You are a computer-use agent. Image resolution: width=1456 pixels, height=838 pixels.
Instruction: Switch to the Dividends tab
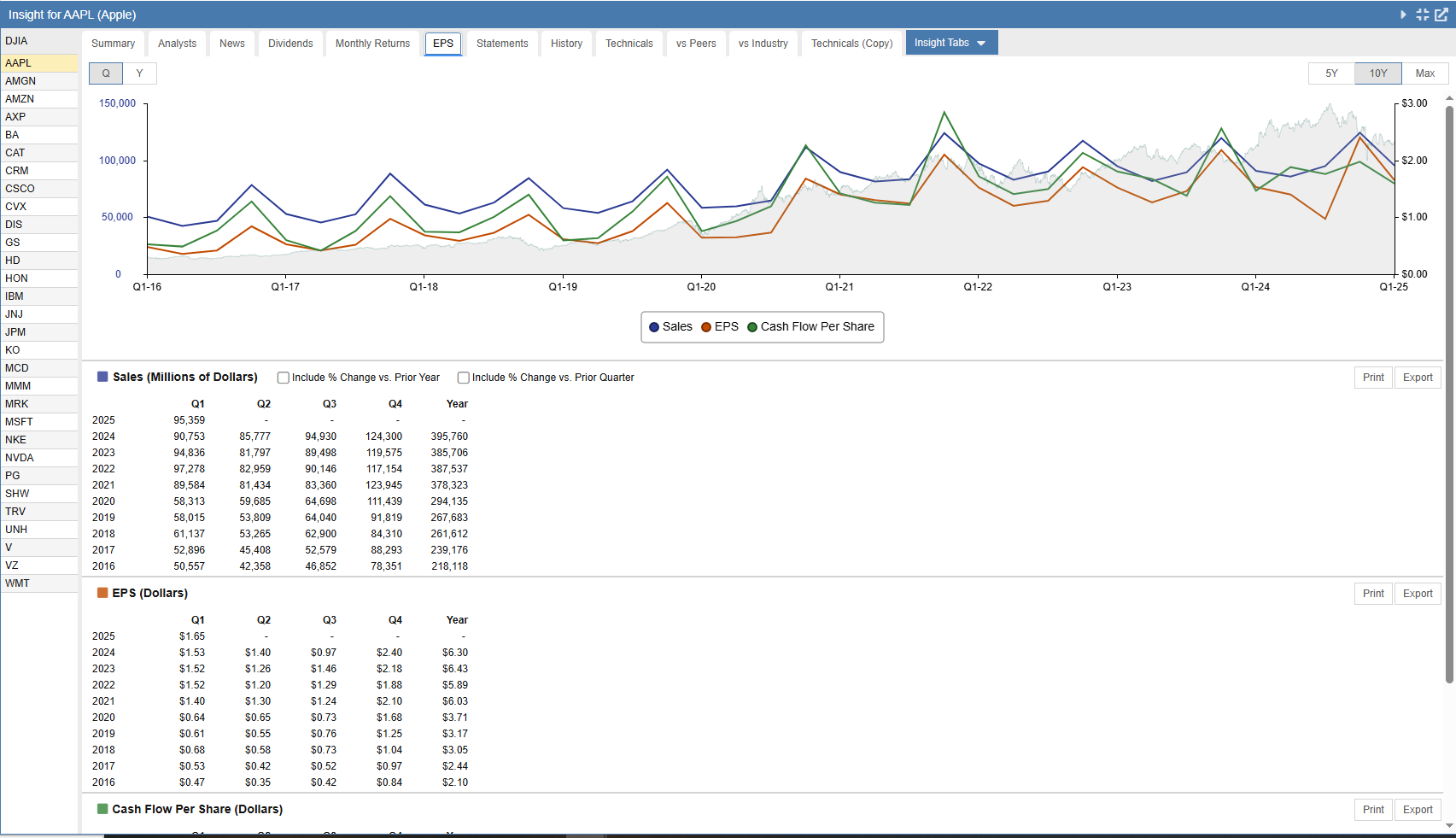pos(290,44)
